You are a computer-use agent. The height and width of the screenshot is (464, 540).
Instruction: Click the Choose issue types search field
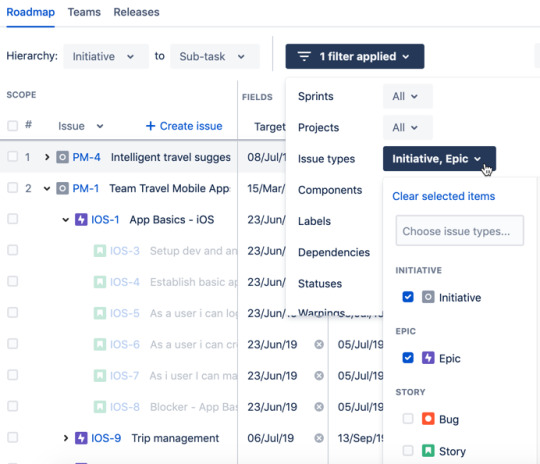click(x=460, y=231)
